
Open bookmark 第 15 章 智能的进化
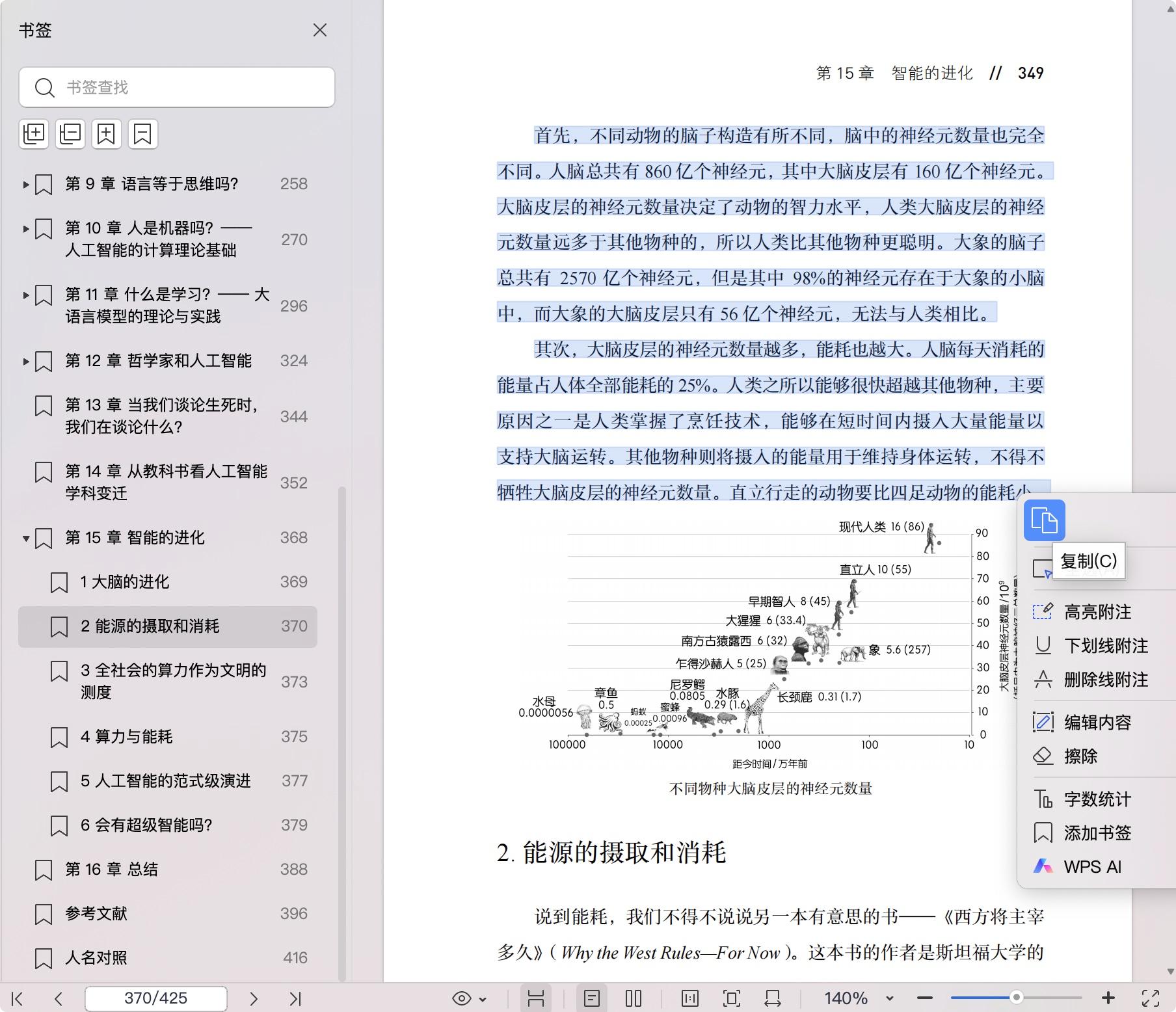click(135, 538)
